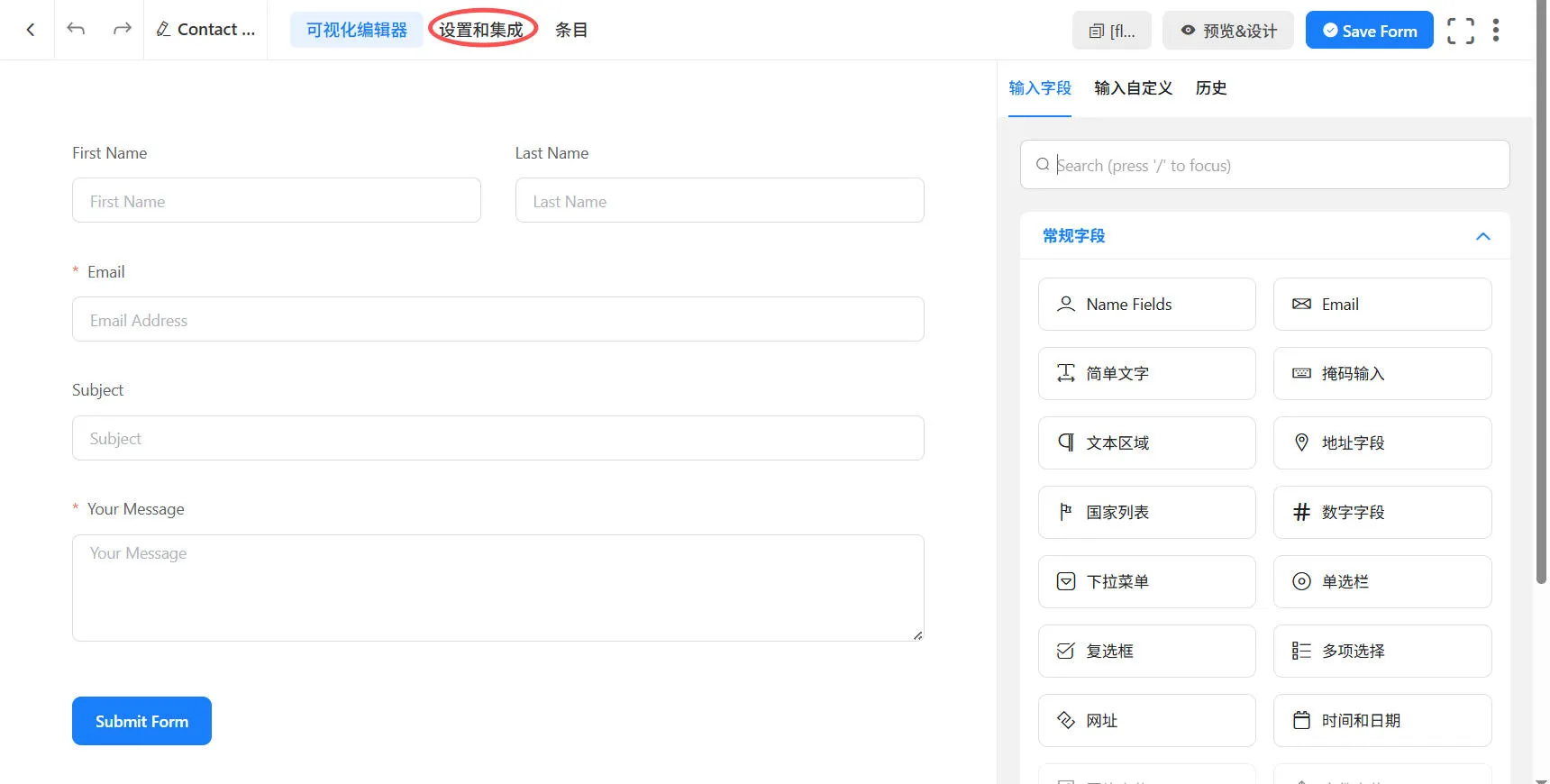
Task: Add the 下拉菜单 dropdown field
Action: [1146, 582]
